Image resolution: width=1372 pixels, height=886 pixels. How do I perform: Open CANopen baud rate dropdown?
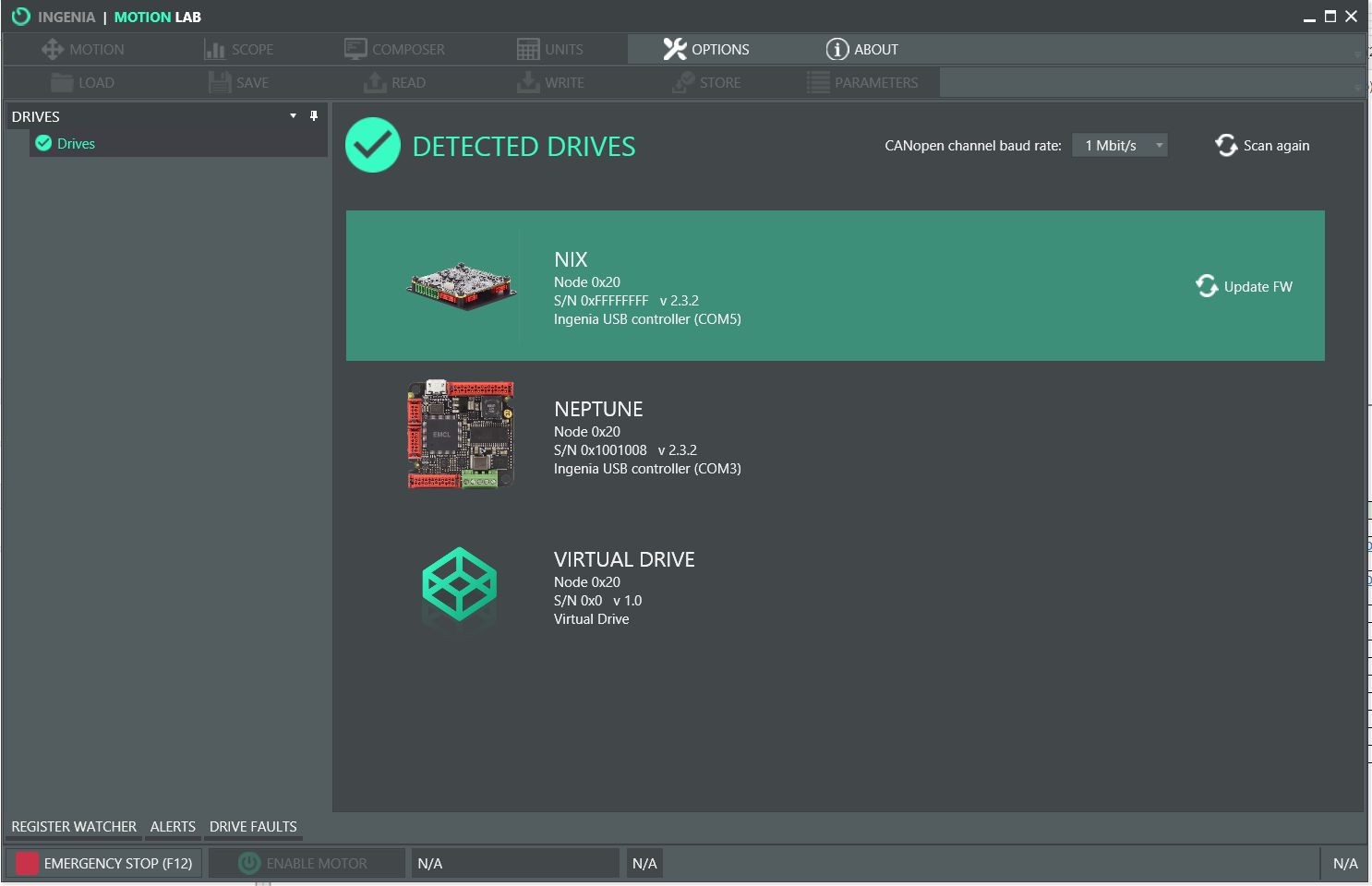click(1119, 146)
